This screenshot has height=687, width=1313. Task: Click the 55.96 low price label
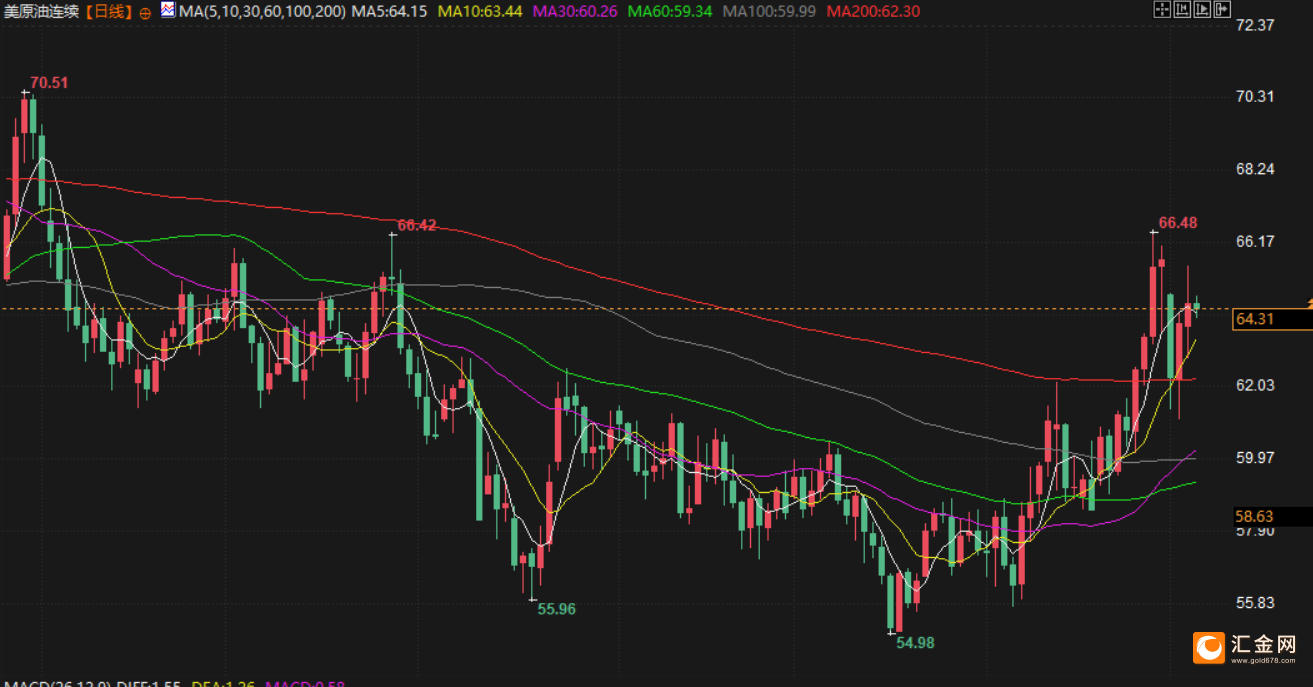coord(556,608)
